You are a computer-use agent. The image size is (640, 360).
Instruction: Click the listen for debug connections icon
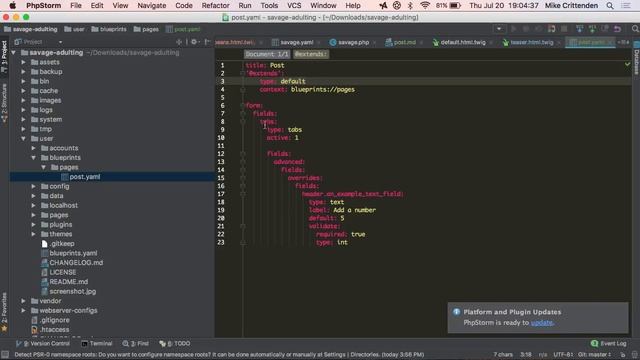point(551,29)
